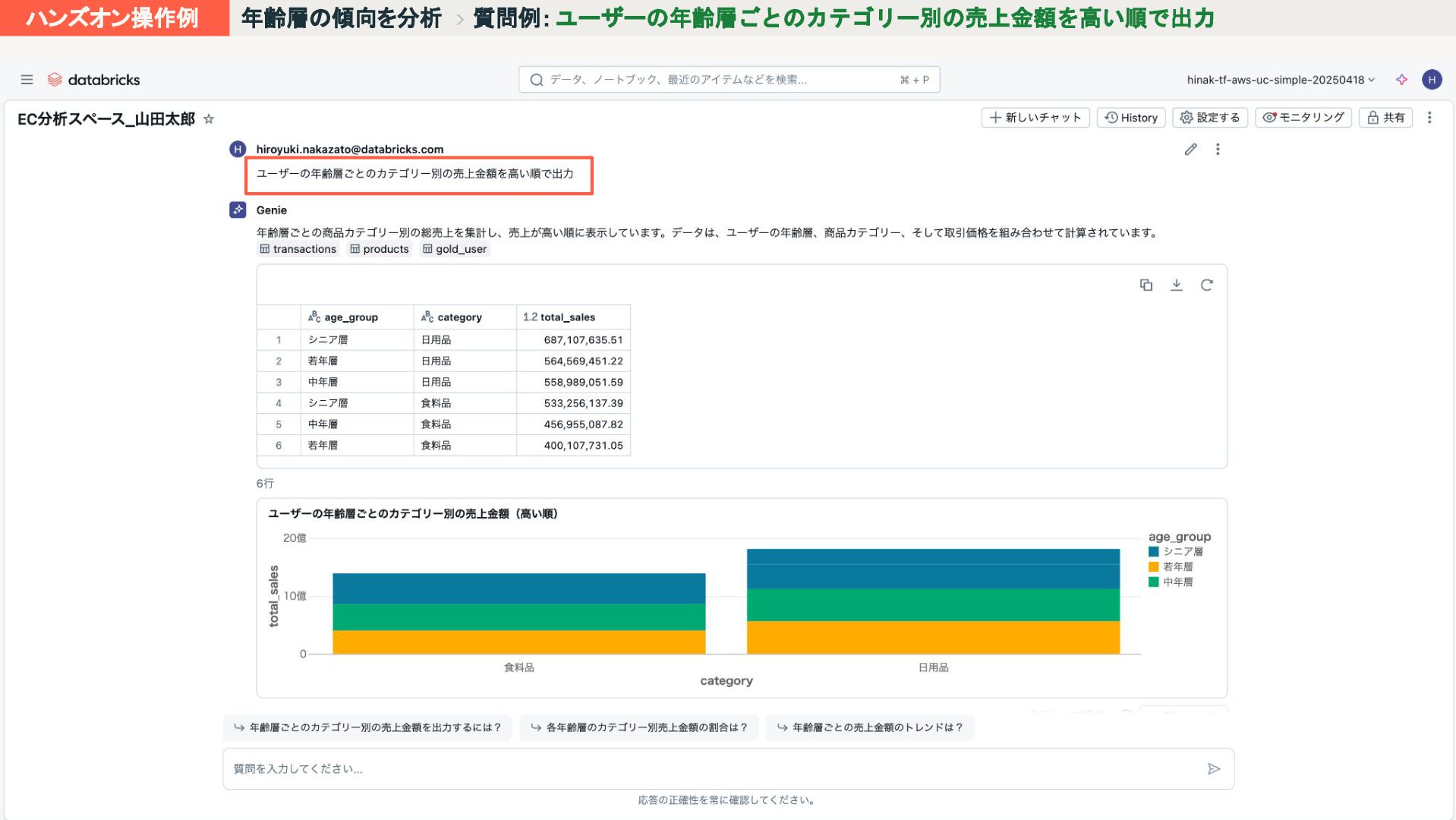Click the orange 若年層 segment of 日用品 bar
This screenshot has height=820, width=1456.
pyautogui.click(x=933, y=638)
